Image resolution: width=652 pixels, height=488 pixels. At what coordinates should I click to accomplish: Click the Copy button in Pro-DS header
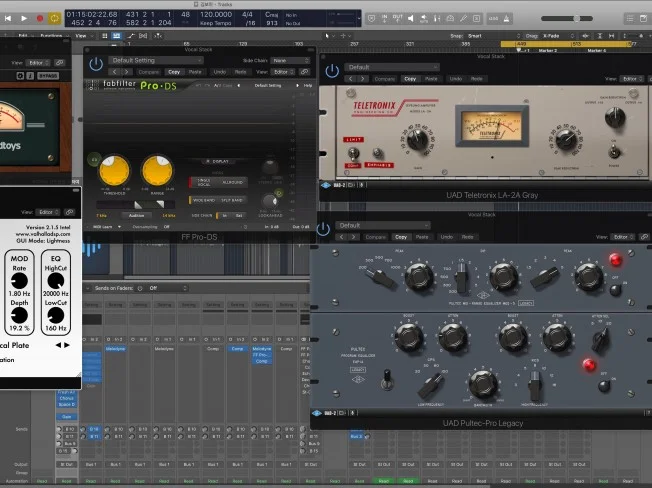pyautogui.click(x=174, y=72)
